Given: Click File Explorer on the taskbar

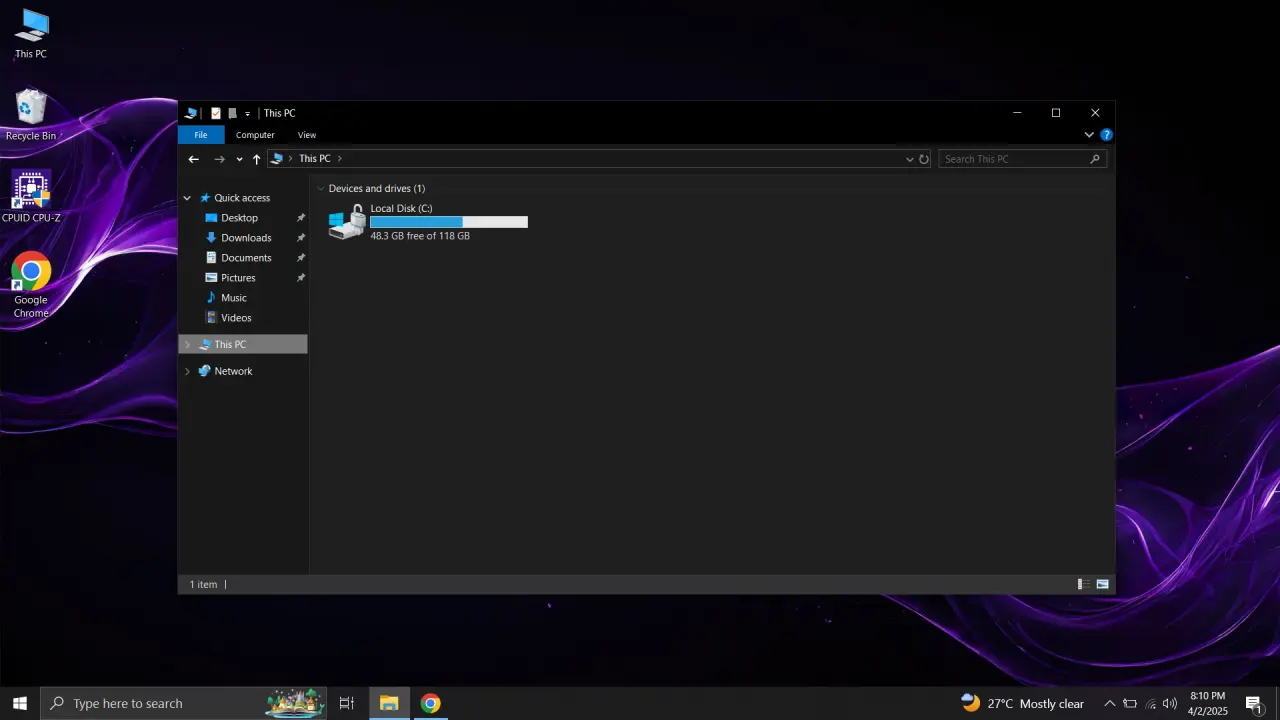Looking at the screenshot, I should pos(389,703).
